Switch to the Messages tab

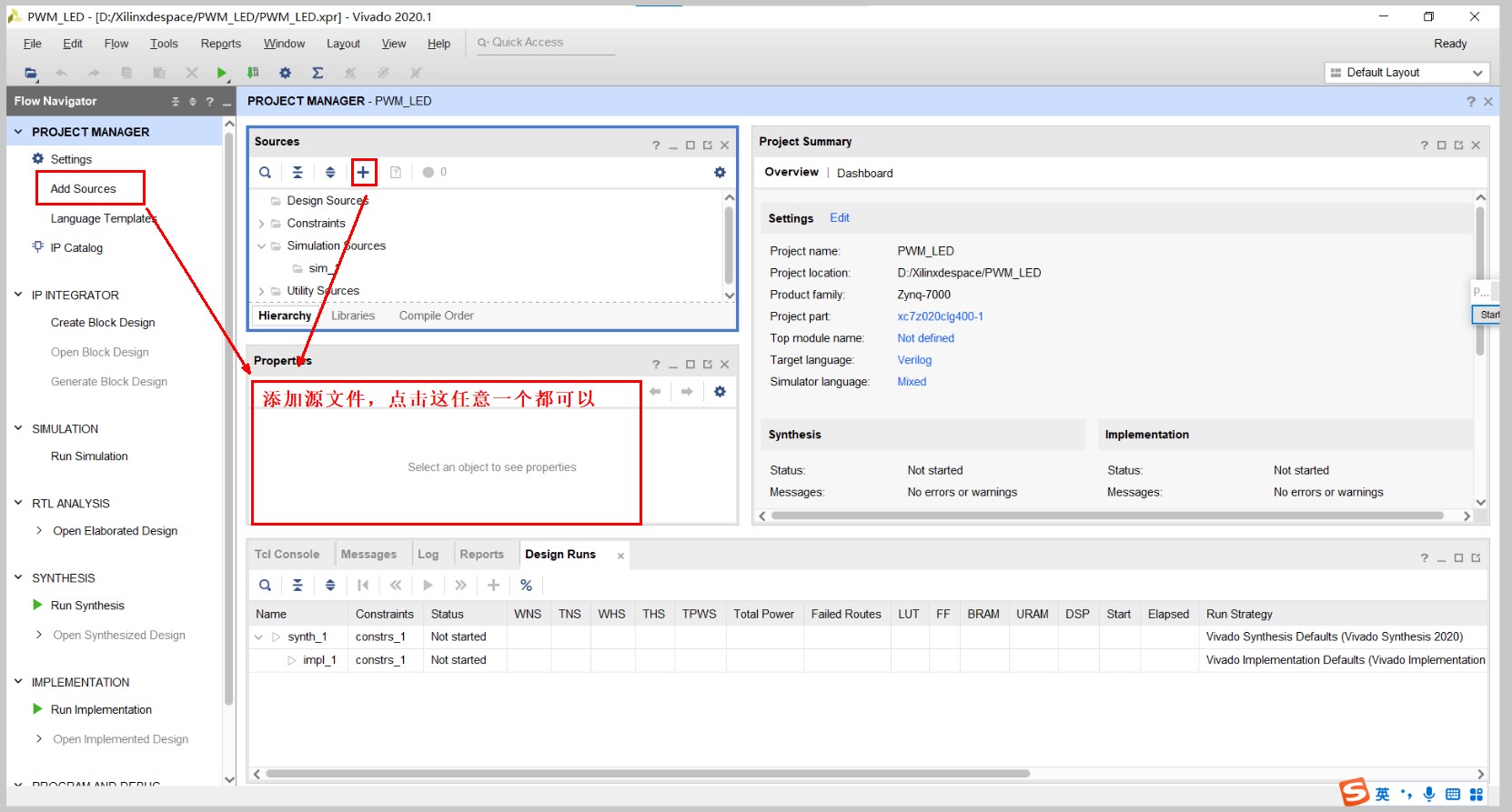(368, 554)
